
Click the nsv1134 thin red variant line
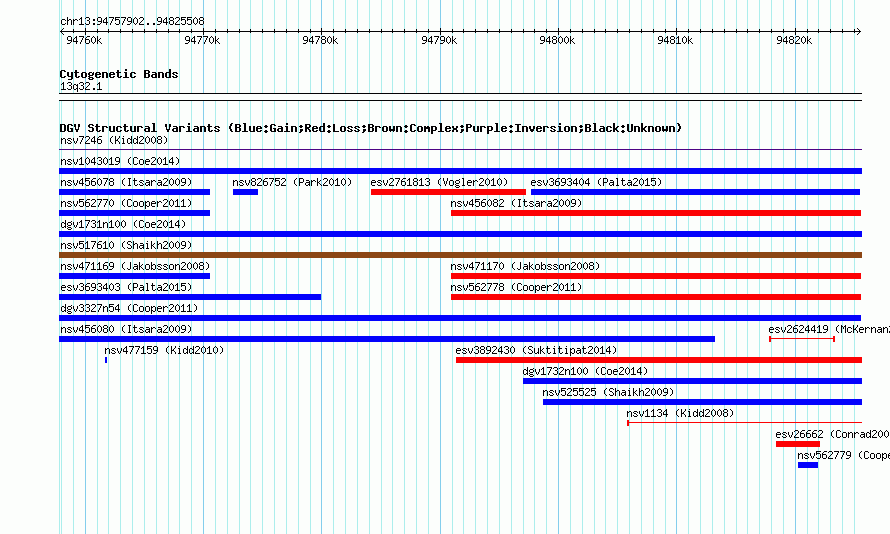744,423
